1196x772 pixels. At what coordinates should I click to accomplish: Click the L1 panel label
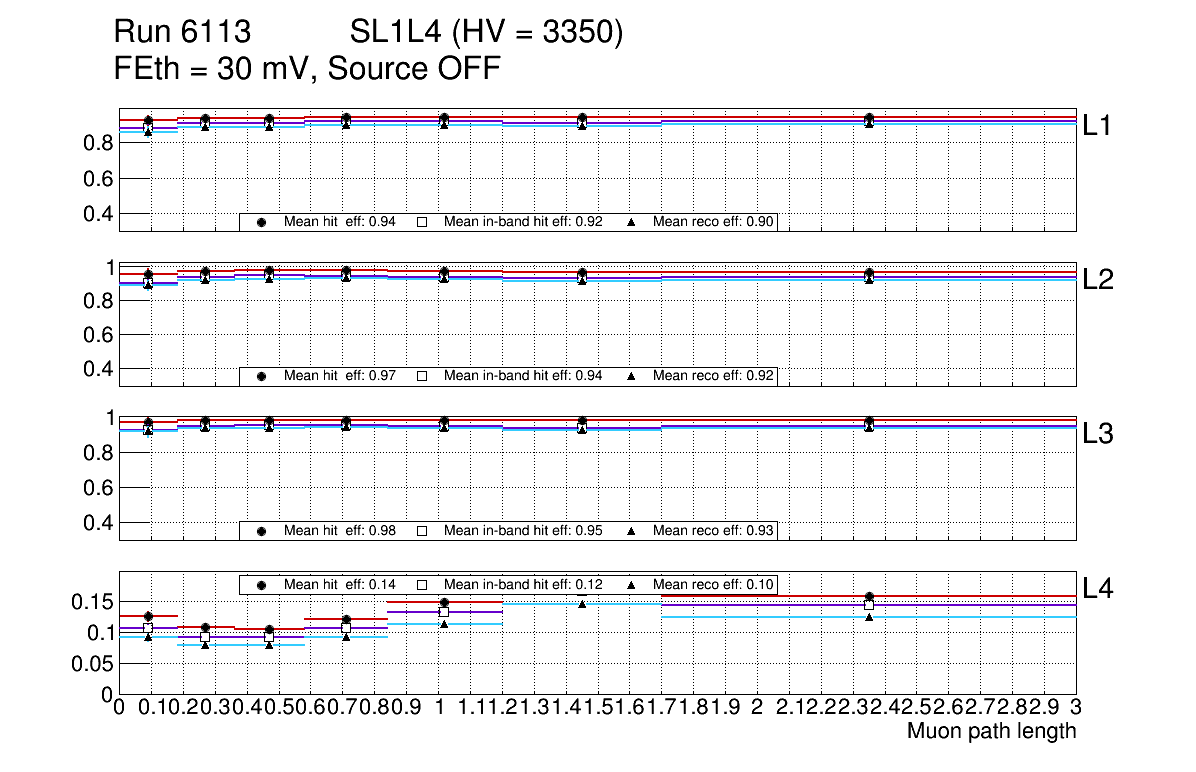point(1100,126)
